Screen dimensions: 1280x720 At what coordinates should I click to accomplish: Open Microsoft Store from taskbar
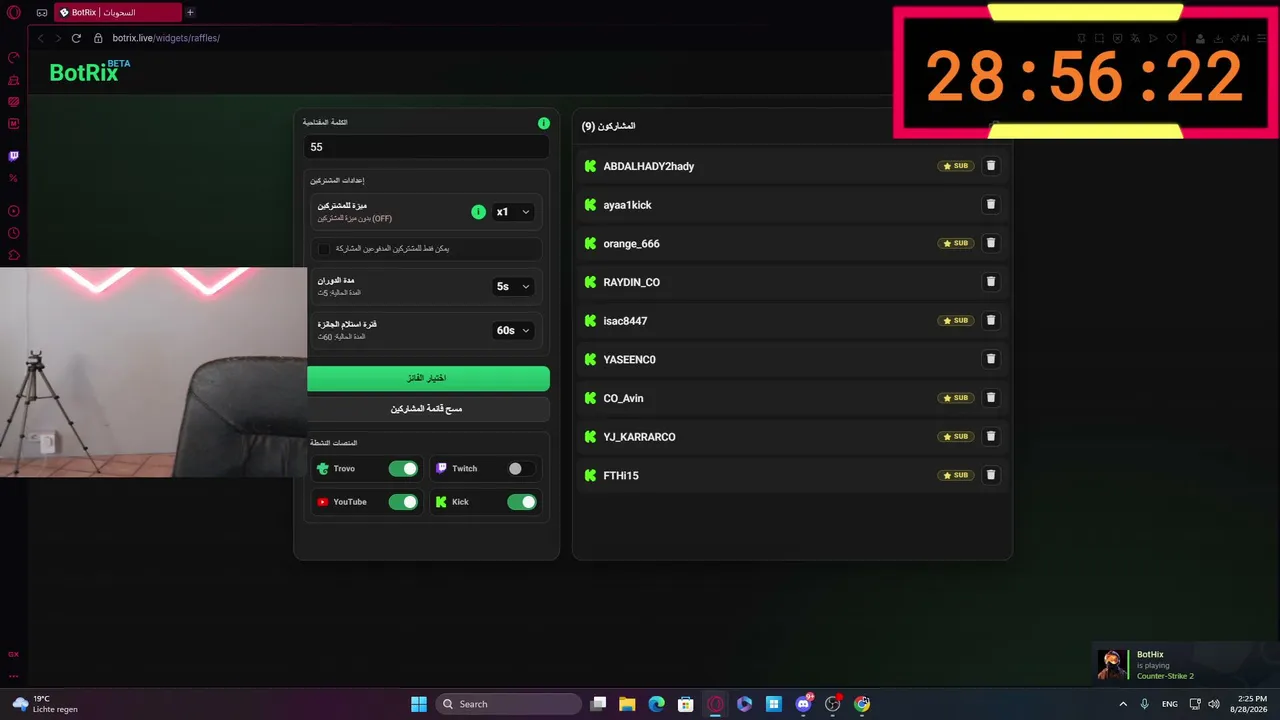tap(685, 704)
